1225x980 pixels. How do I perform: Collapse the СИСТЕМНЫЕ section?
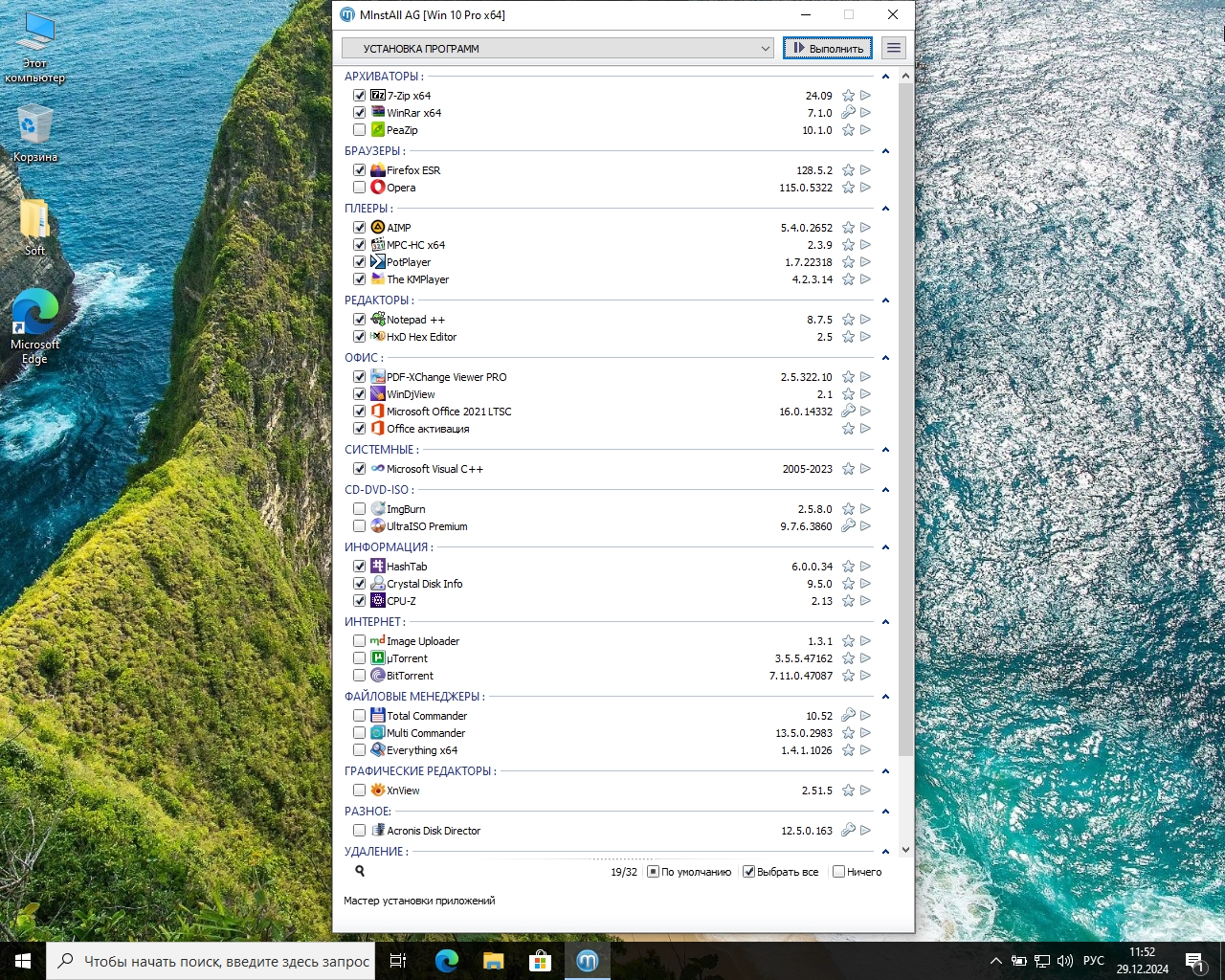885,450
